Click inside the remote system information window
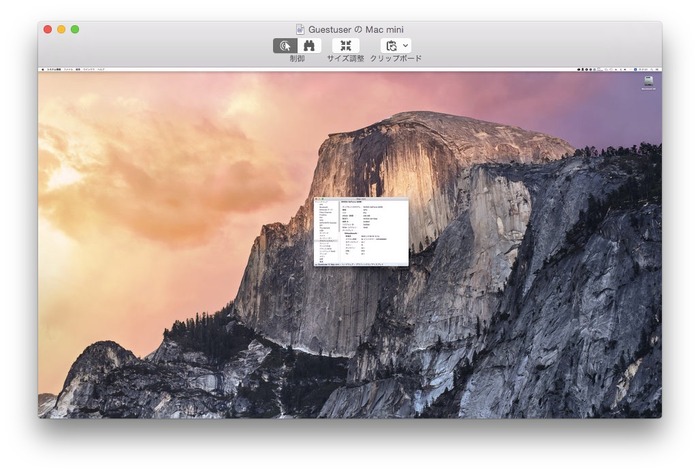Screen dimensions: 700x473 click(x=361, y=232)
